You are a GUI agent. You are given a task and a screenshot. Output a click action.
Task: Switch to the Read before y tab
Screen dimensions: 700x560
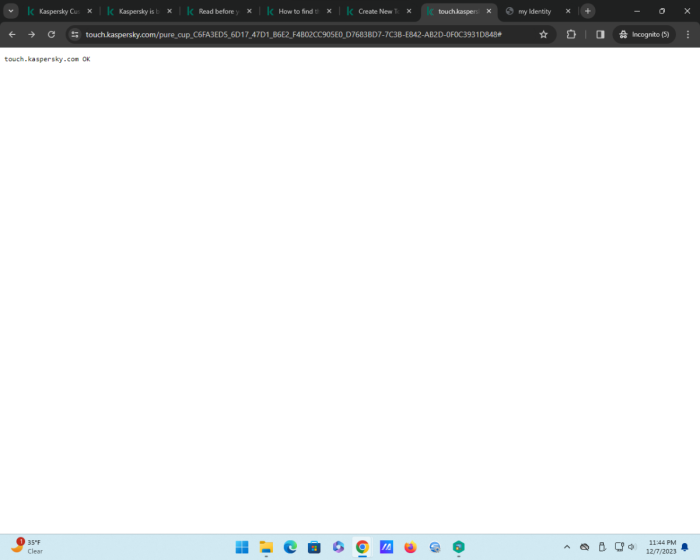click(x=219, y=11)
